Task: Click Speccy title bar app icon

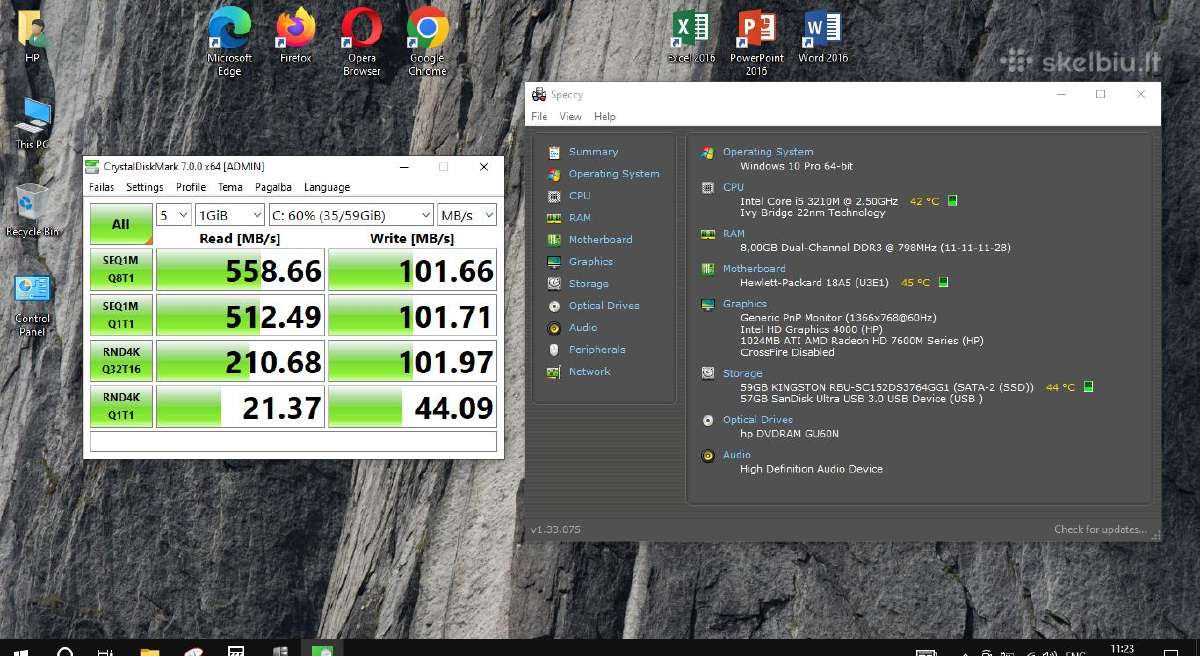Action: tap(538, 95)
